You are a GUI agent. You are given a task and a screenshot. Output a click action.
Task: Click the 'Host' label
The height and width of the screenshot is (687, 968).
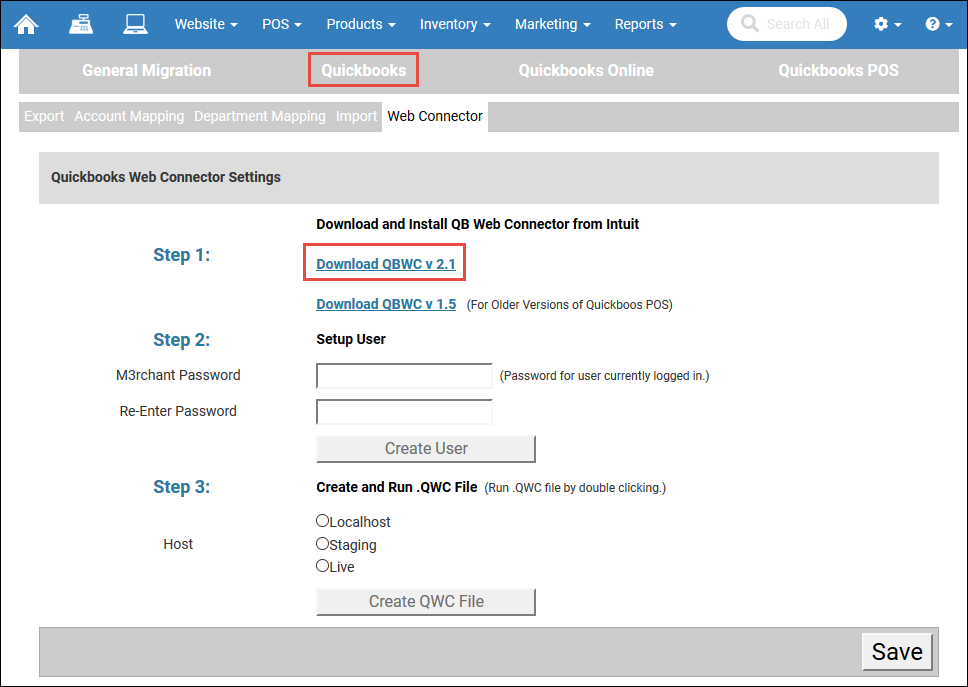click(x=178, y=544)
